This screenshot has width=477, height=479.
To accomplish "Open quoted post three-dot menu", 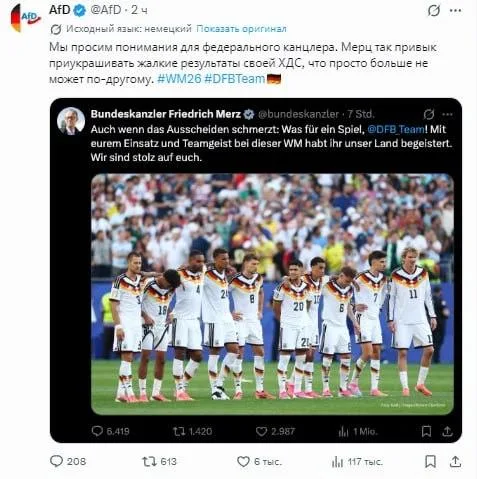I will [x=447, y=115].
